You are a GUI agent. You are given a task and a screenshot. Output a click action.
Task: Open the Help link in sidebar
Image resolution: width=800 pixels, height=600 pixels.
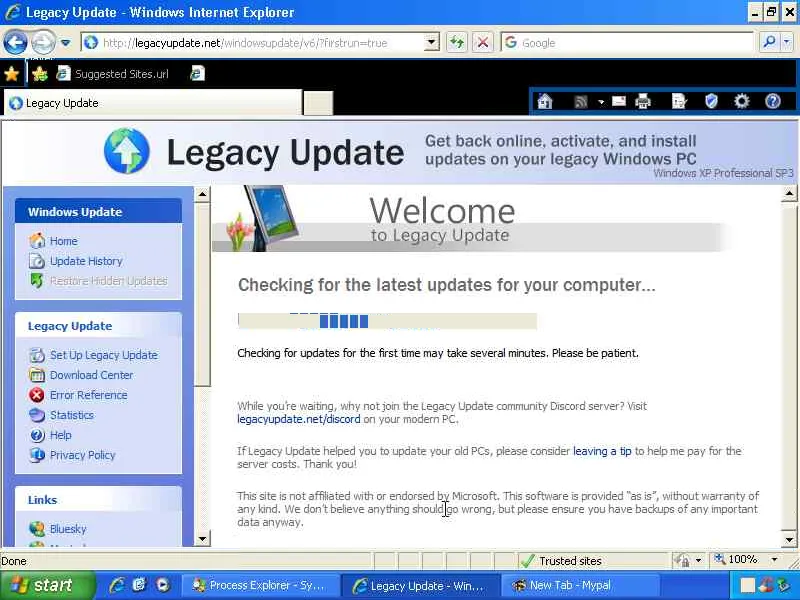pyautogui.click(x=61, y=435)
